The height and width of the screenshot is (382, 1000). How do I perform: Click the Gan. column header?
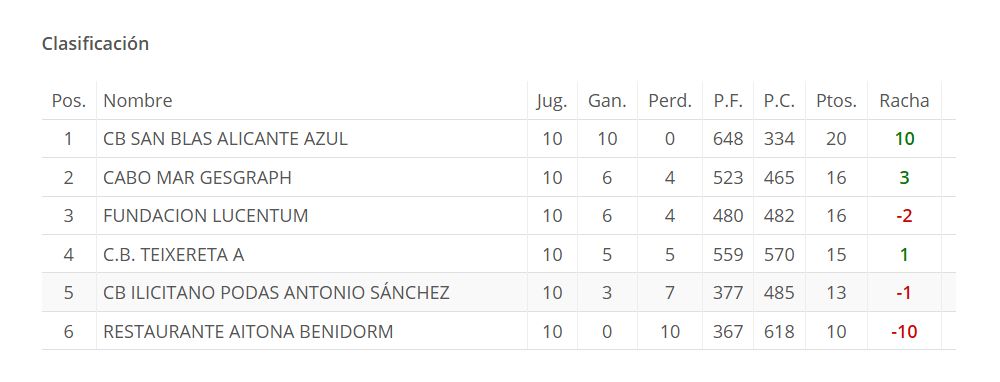click(607, 101)
